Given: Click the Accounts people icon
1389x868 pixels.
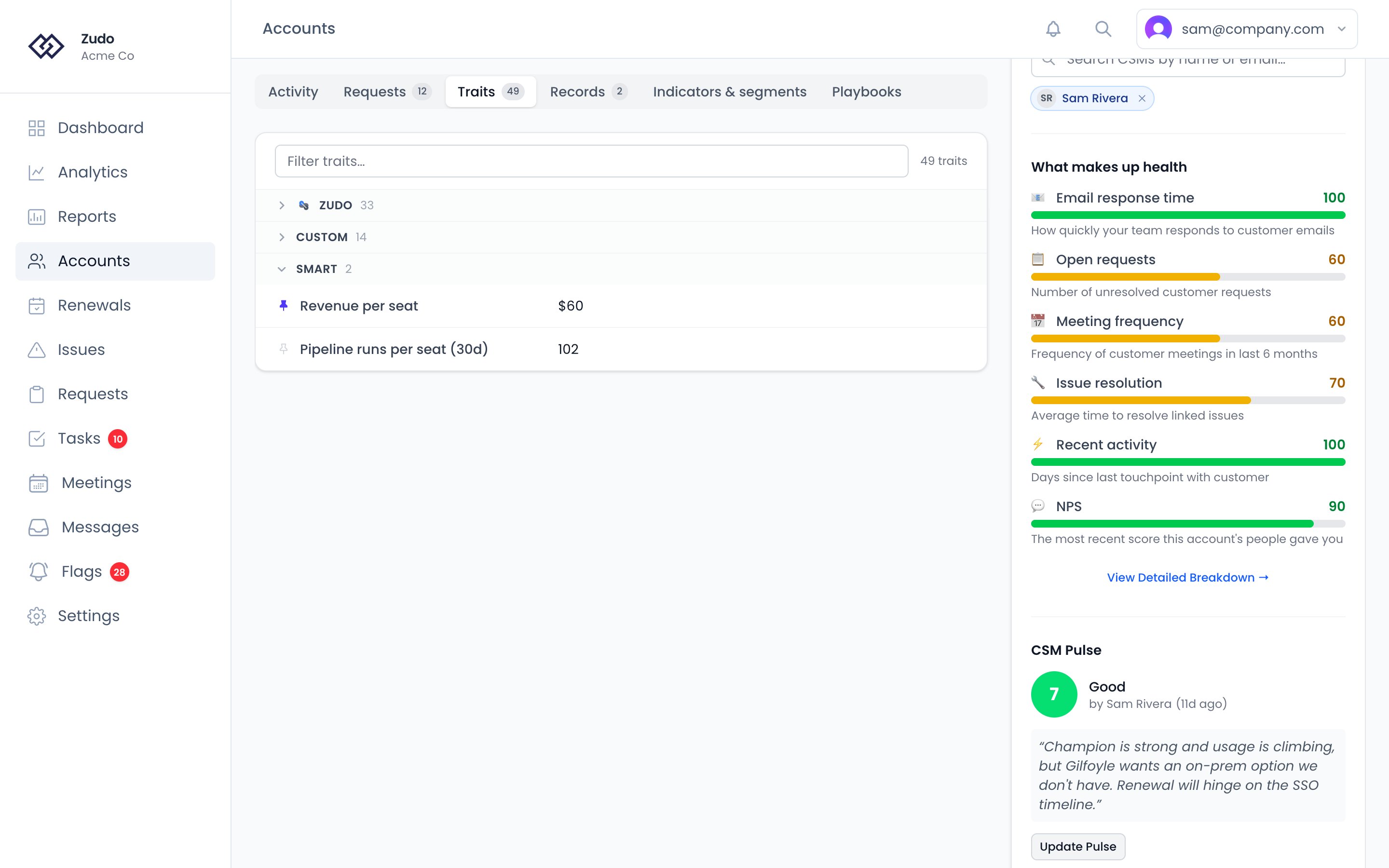Looking at the screenshot, I should [x=37, y=261].
